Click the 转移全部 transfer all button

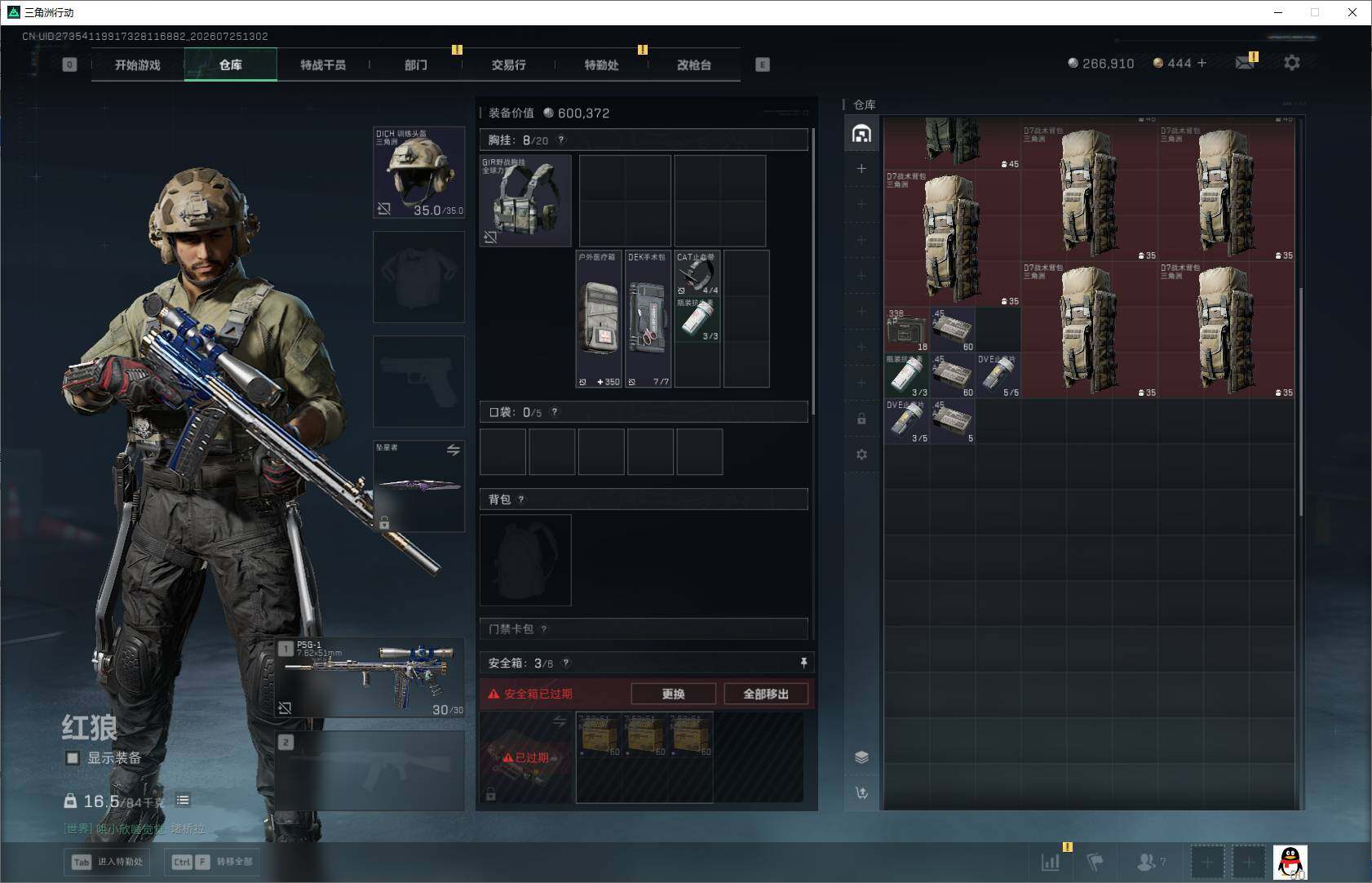(214, 862)
